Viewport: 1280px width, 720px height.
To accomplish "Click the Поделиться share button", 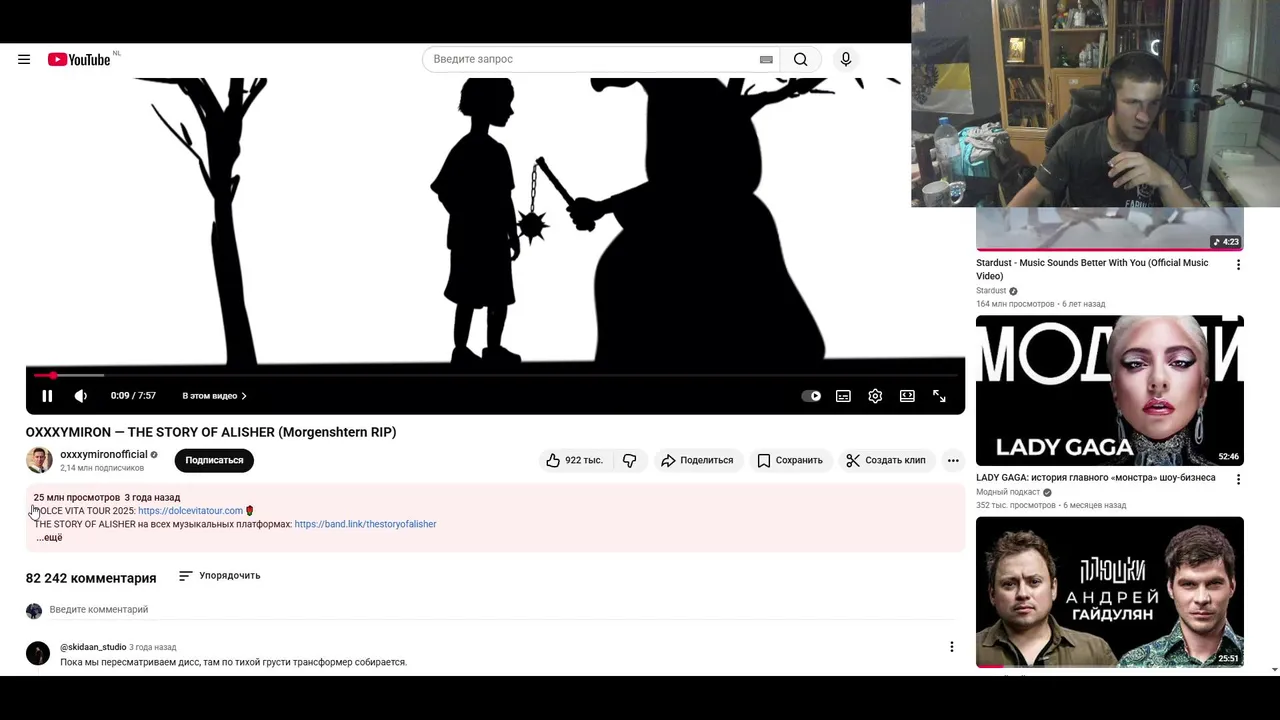I will point(697,460).
